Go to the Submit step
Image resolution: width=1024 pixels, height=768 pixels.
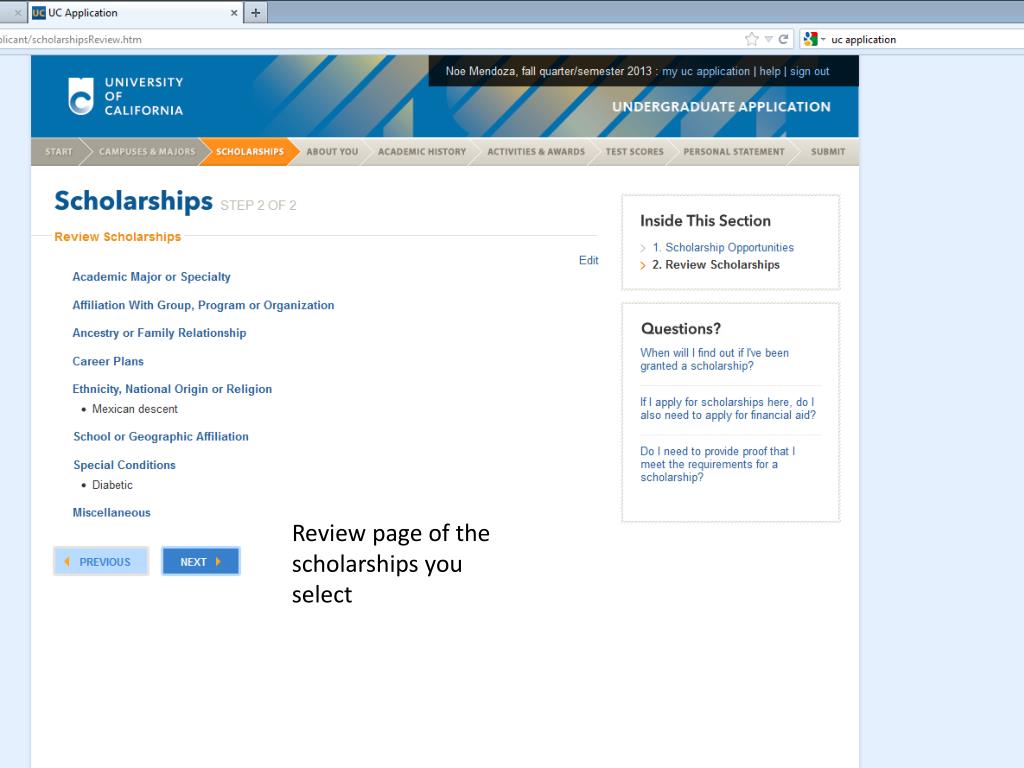pos(827,152)
